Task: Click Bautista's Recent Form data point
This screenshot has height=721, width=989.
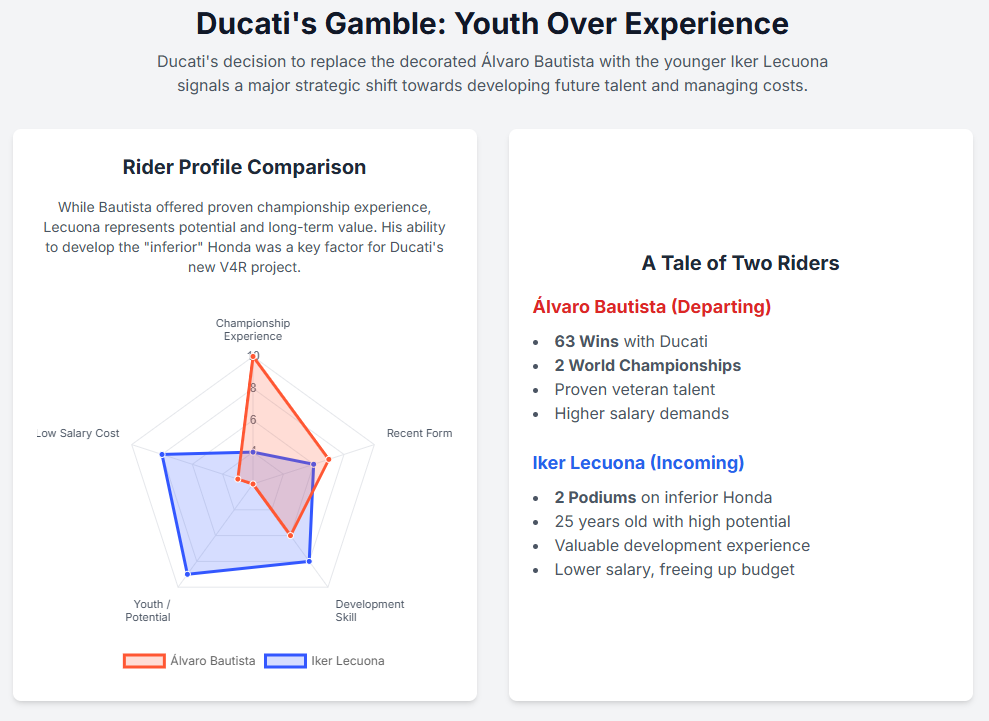Action: (x=329, y=458)
